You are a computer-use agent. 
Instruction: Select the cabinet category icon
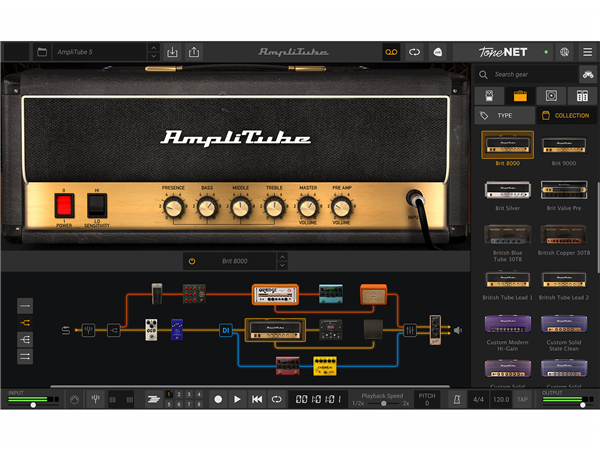click(x=551, y=96)
